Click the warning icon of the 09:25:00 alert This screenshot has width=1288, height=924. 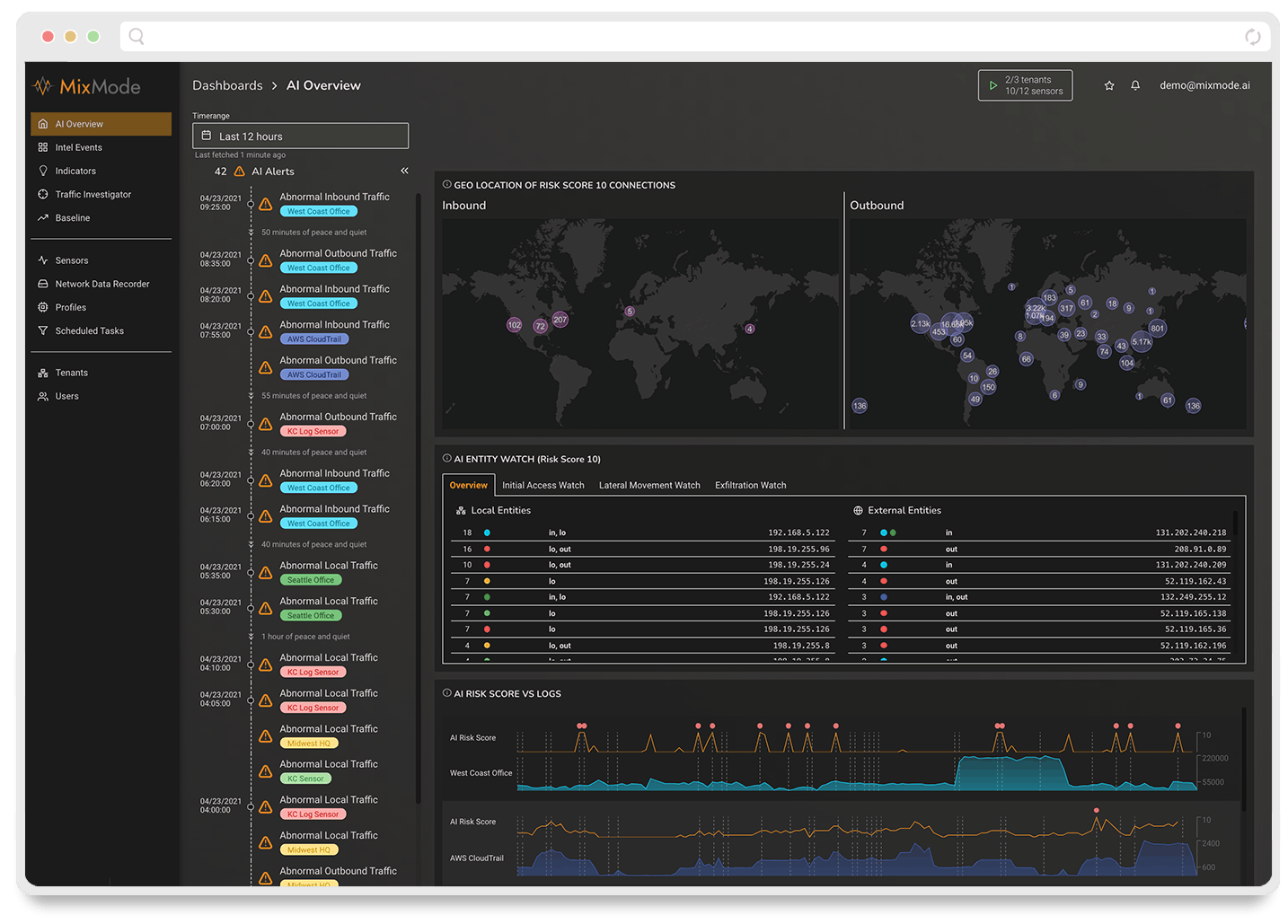(266, 204)
